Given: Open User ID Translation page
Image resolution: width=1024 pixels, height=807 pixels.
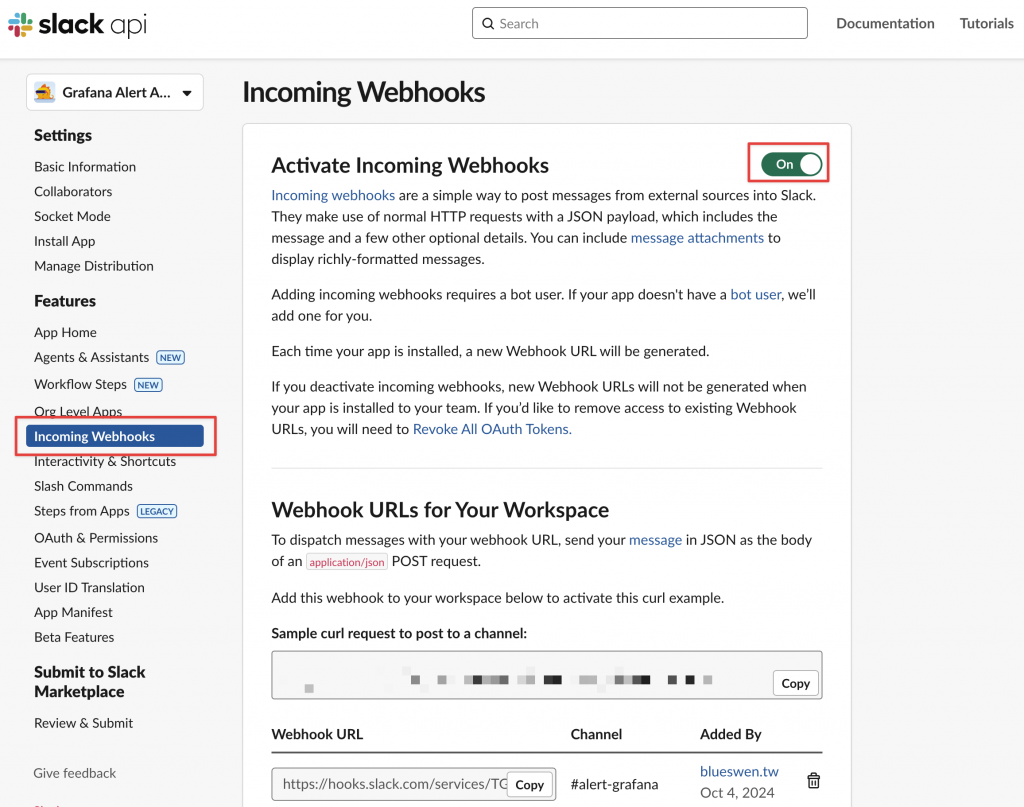Looking at the screenshot, I should [x=89, y=588].
